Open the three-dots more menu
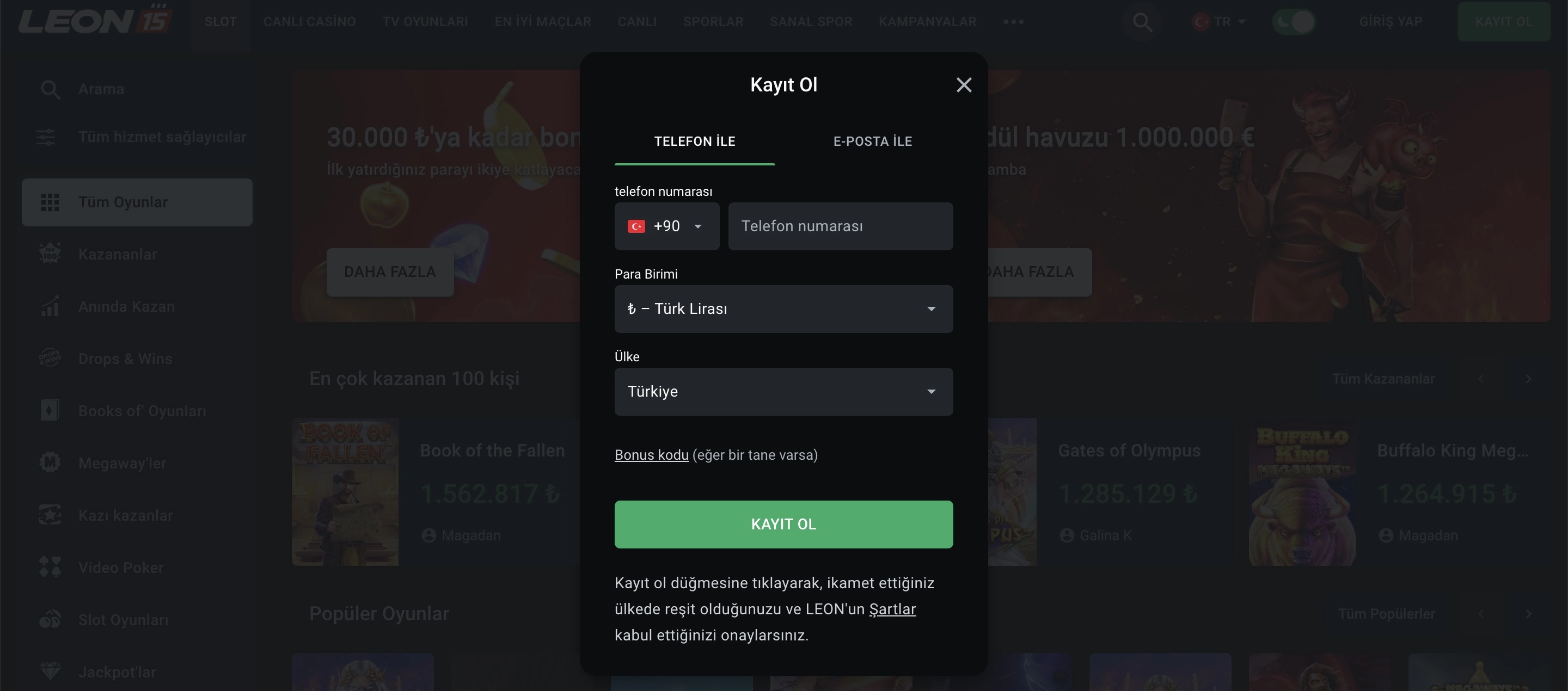The height and width of the screenshot is (691, 1568). point(1013,22)
